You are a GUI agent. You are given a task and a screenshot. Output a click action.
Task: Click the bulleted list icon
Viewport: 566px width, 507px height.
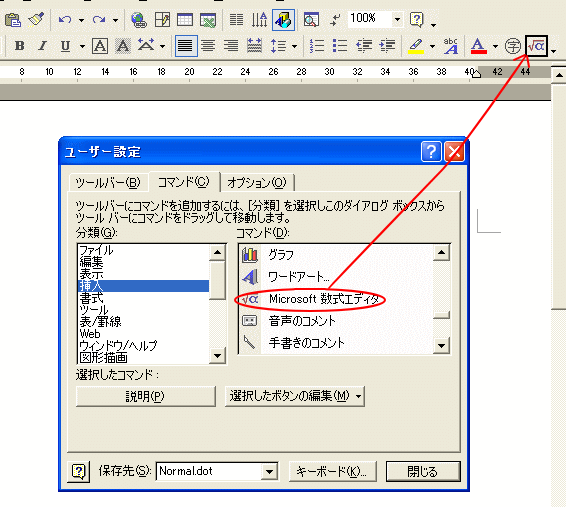pyautogui.click(x=340, y=46)
